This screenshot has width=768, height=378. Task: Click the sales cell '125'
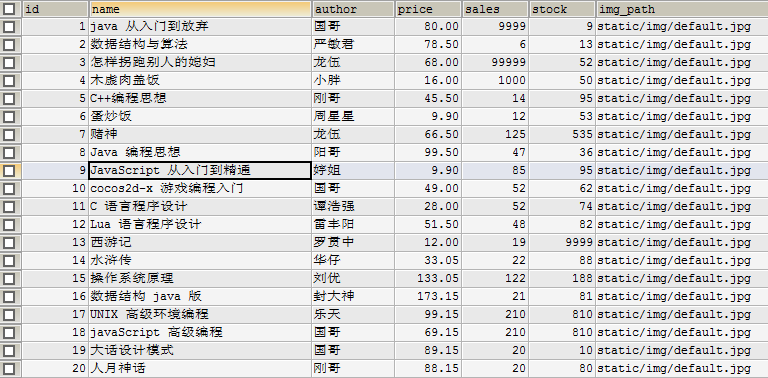tap(495, 134)
